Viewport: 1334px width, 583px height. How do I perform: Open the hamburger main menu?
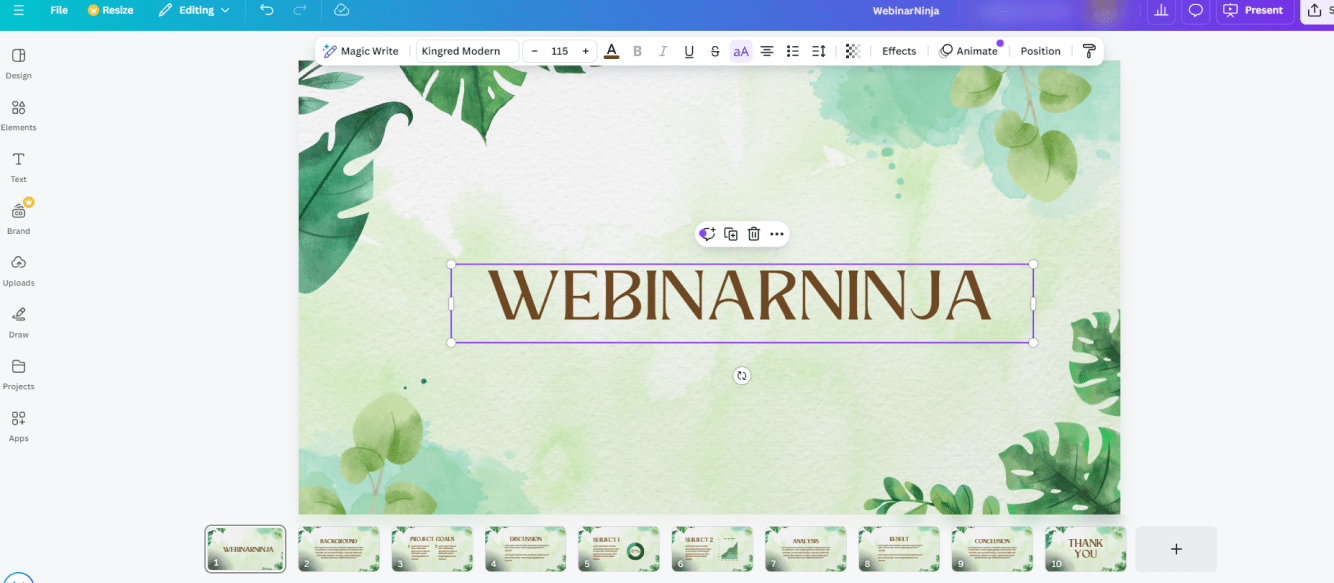click(x=18, y=10)
